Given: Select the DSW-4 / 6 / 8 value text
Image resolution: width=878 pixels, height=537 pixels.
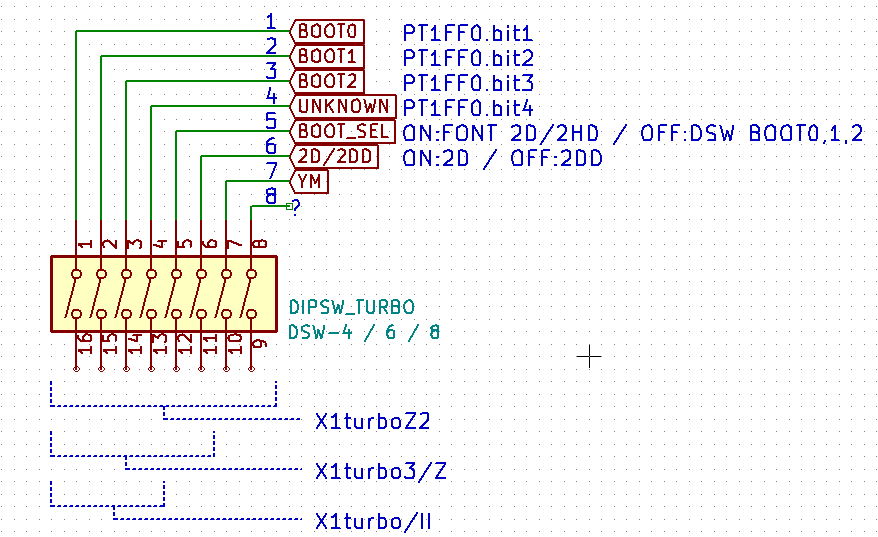Looking at the screenshot, I should click(364, 333).
